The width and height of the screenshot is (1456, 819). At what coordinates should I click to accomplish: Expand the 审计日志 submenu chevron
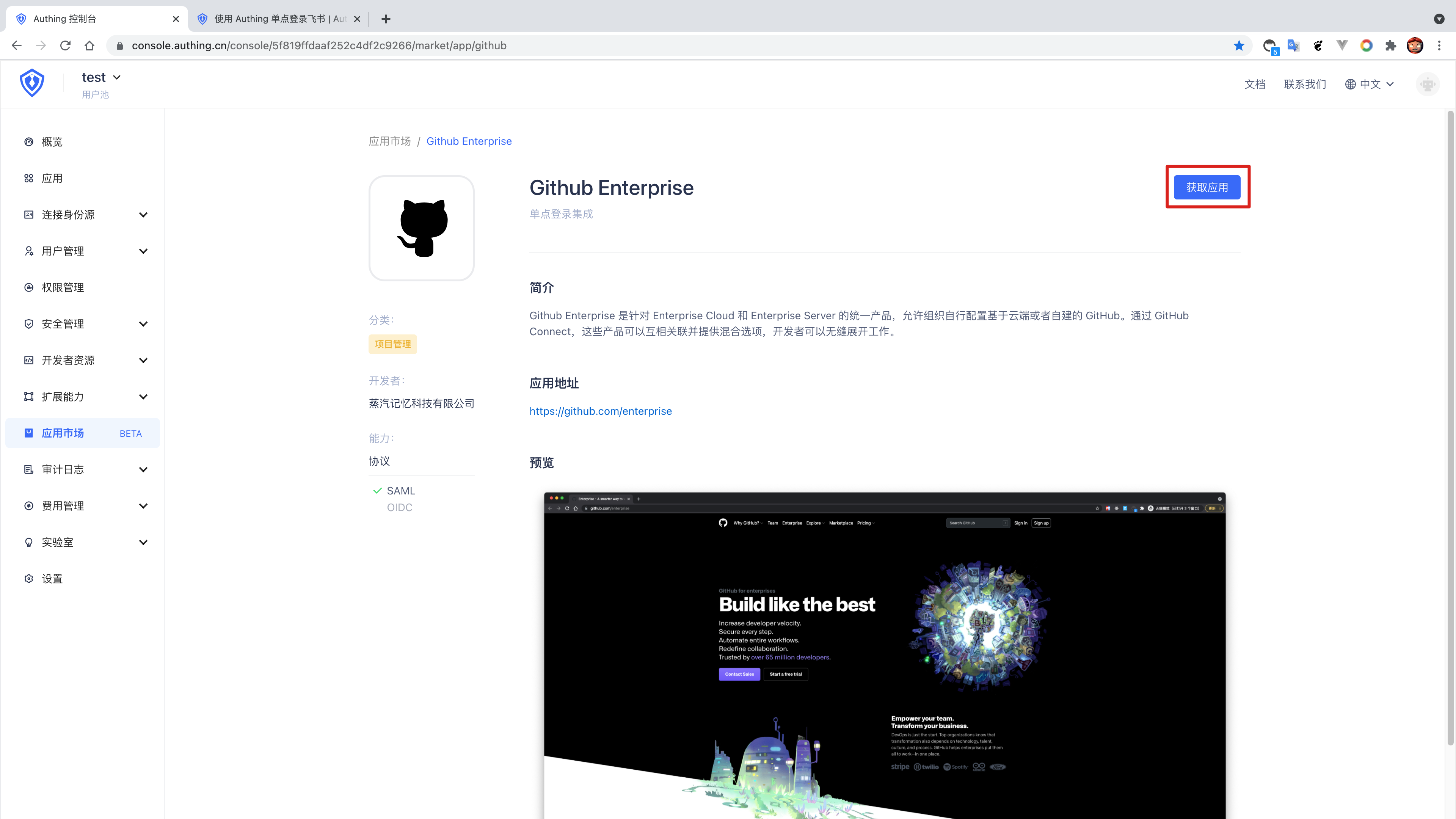(143, 469)
